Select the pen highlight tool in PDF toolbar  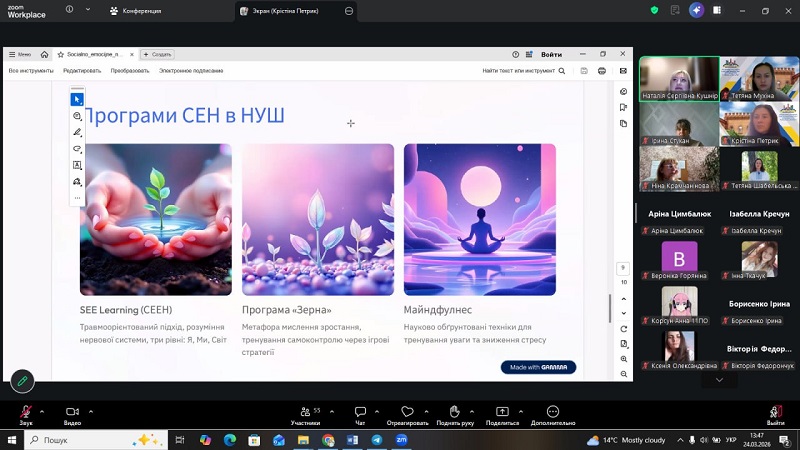click(x=77, y=132)
